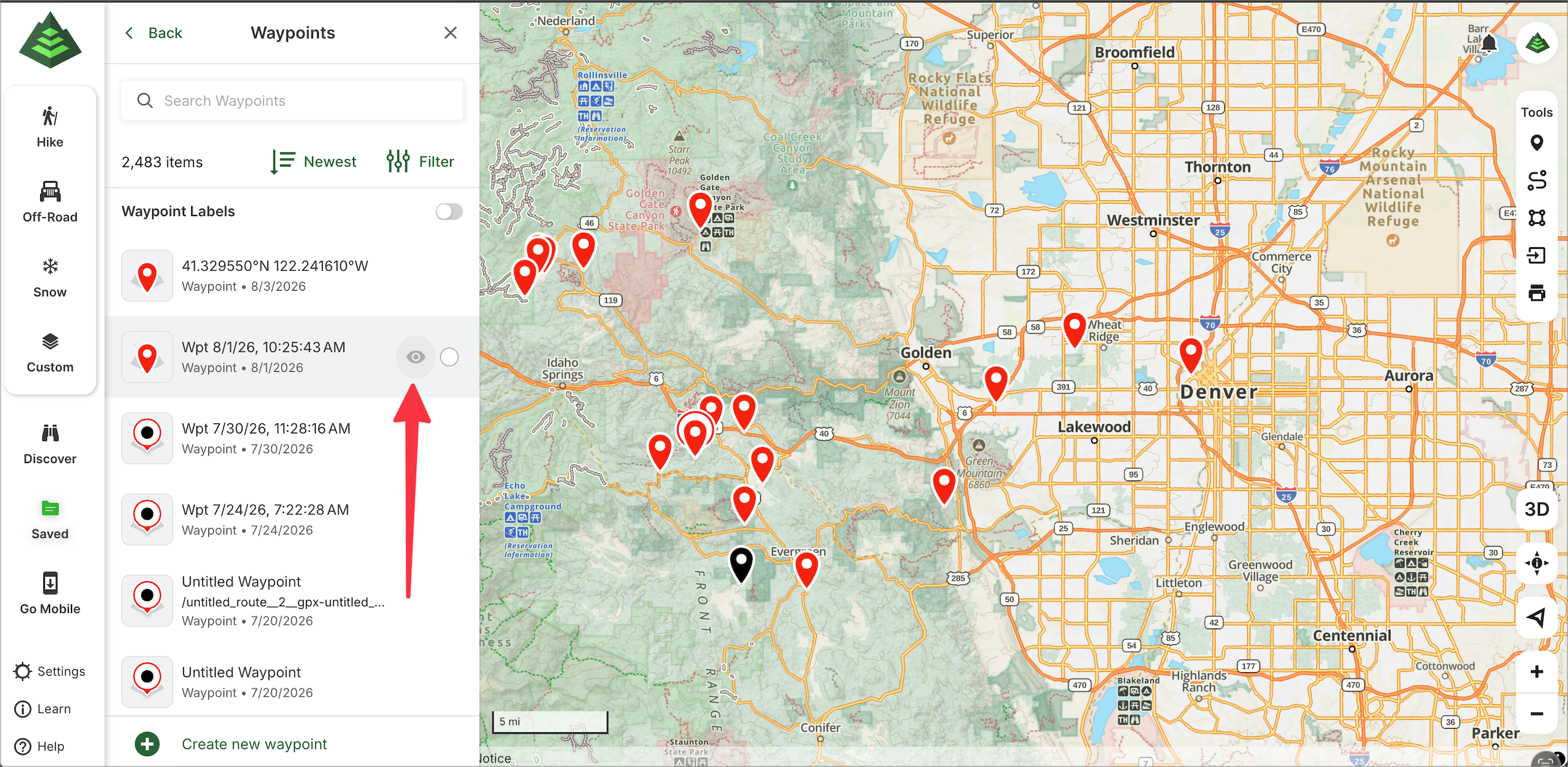Viewport: 1568px width, 767px height.
Task: Click the red pin near Wheat Ridge
Action: (x=1075, y=329)
